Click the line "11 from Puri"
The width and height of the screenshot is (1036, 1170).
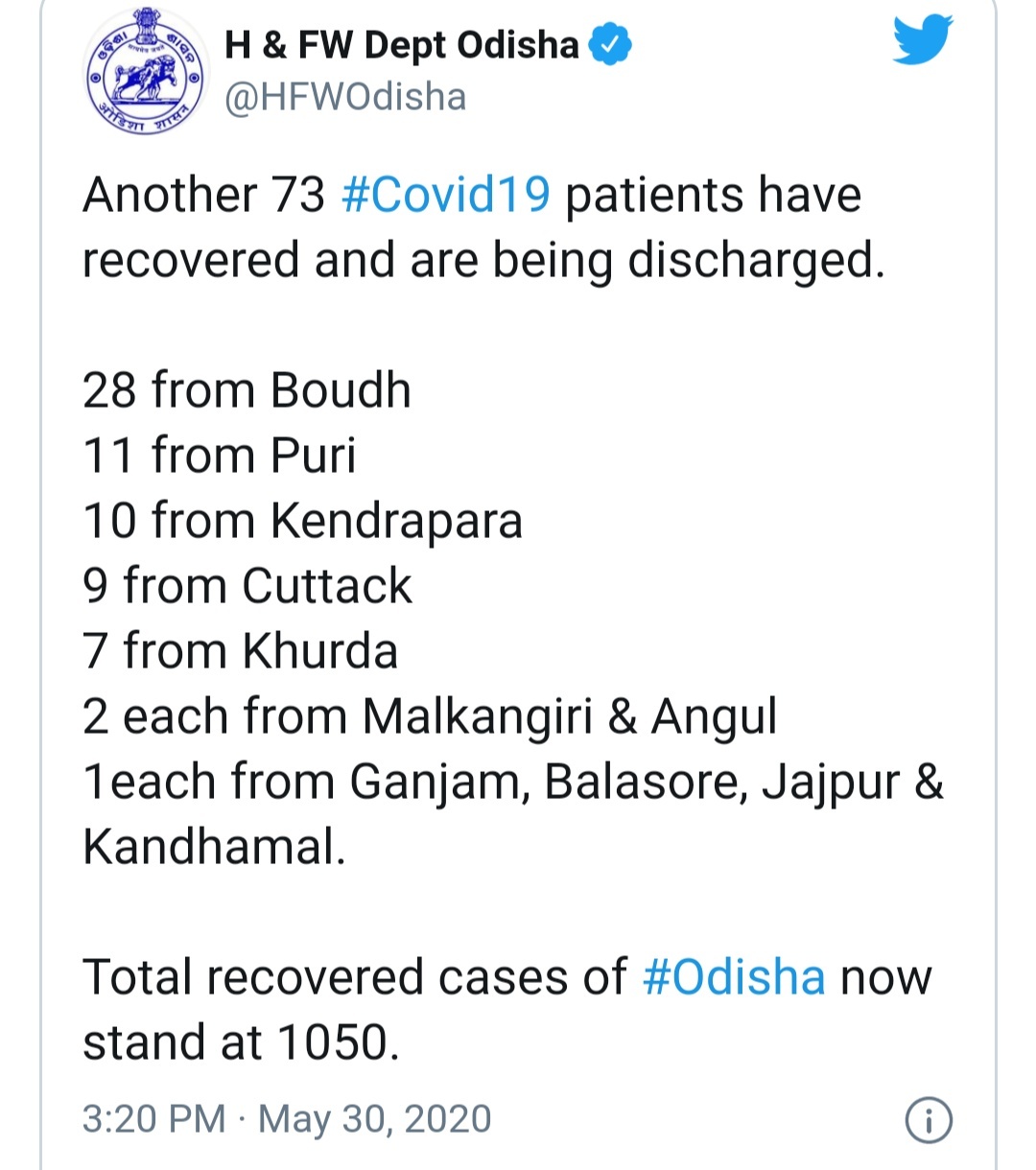pos(219,456)
